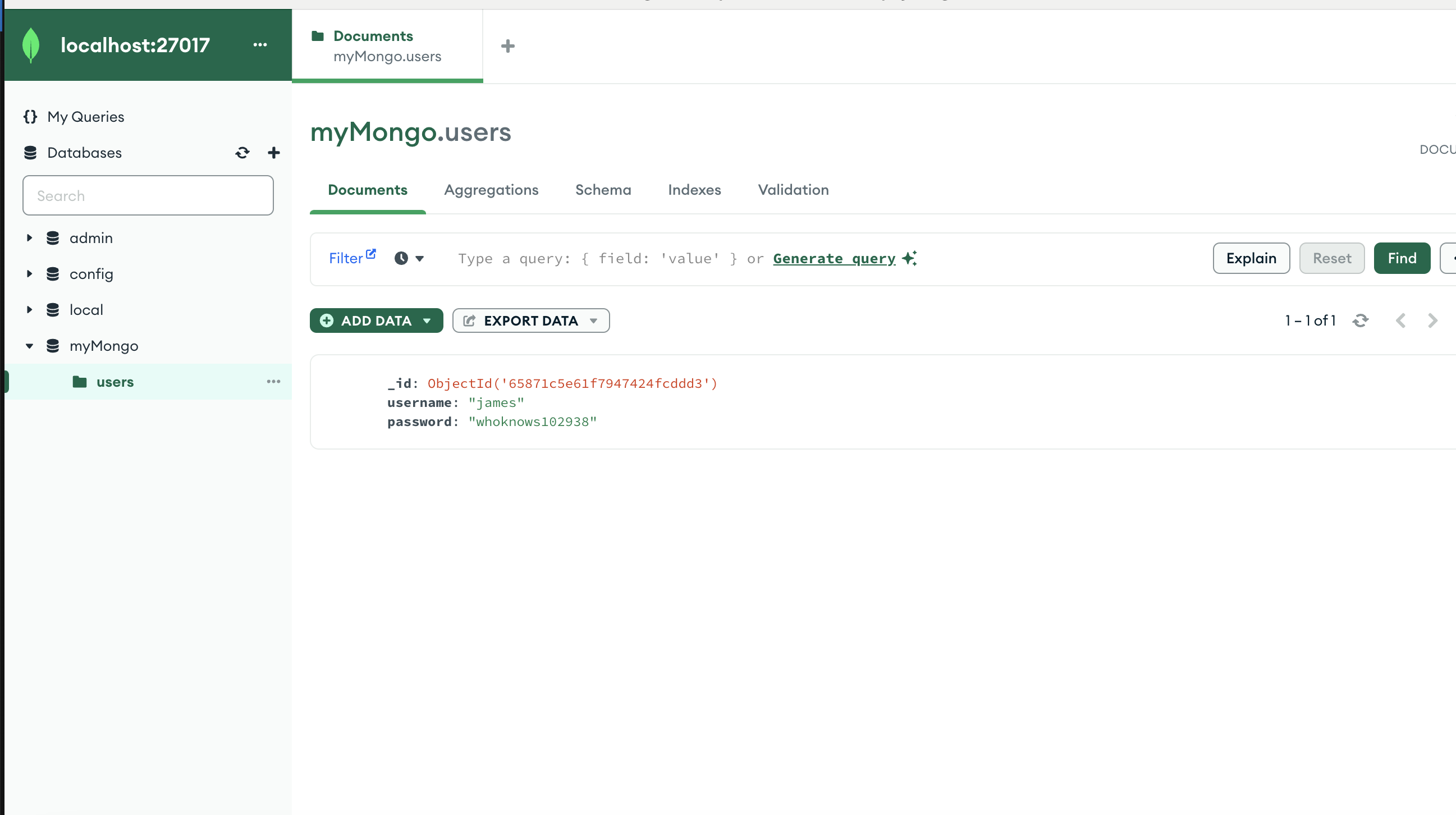Expand the admin database
The image size is (1456, 815).
pyautogui.click(x=29, y=238)
